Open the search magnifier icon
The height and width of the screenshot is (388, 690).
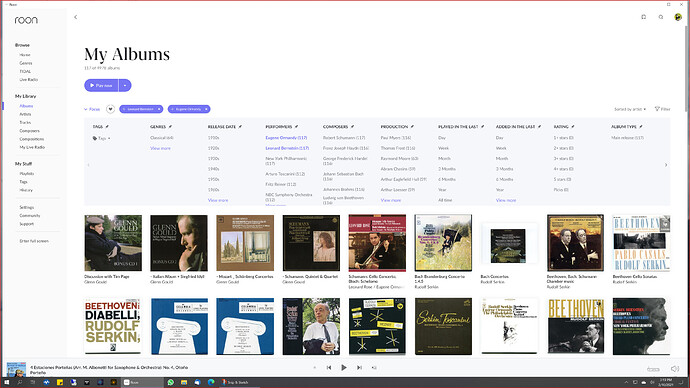click(661, 17)
